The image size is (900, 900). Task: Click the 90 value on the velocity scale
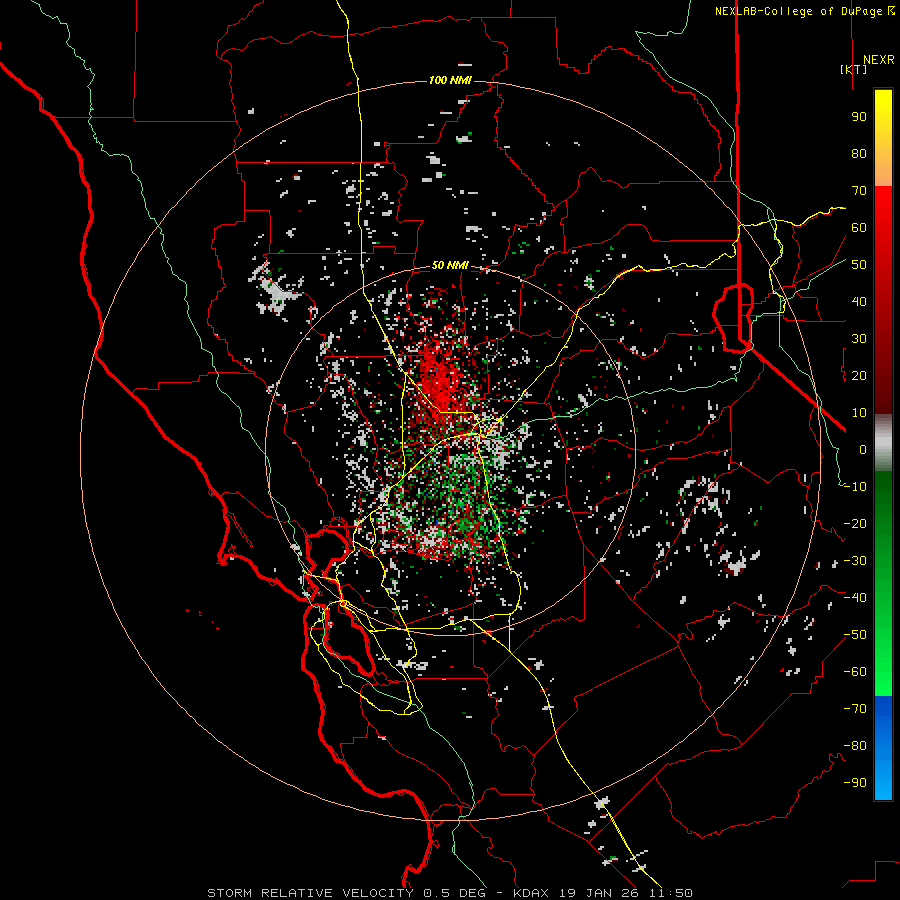859,117
